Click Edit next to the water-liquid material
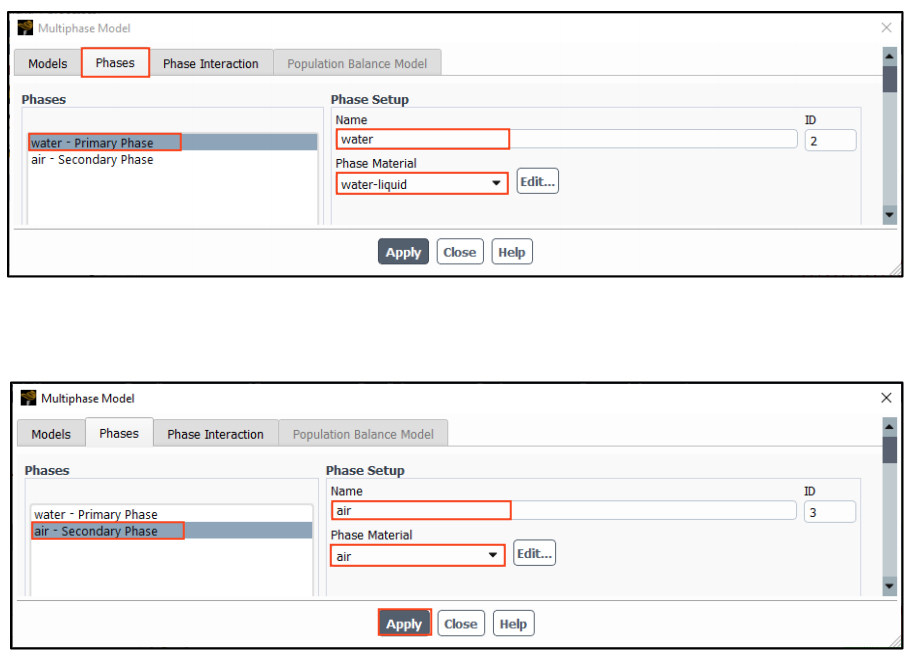This screenshot has width=910, height=655. 537,182
